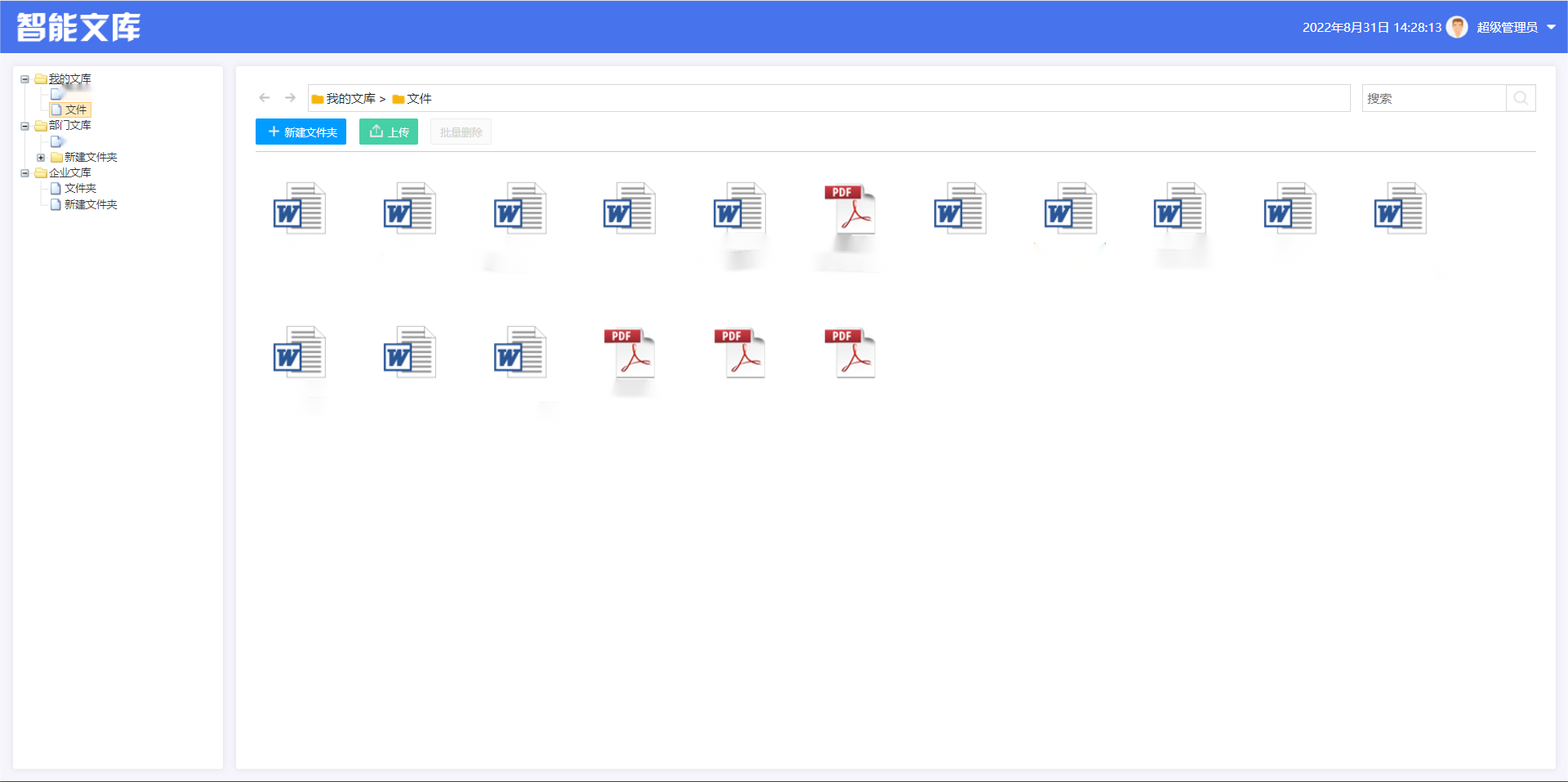
Task: Click the search magnifier icon
Action: tap(1521, 98)
